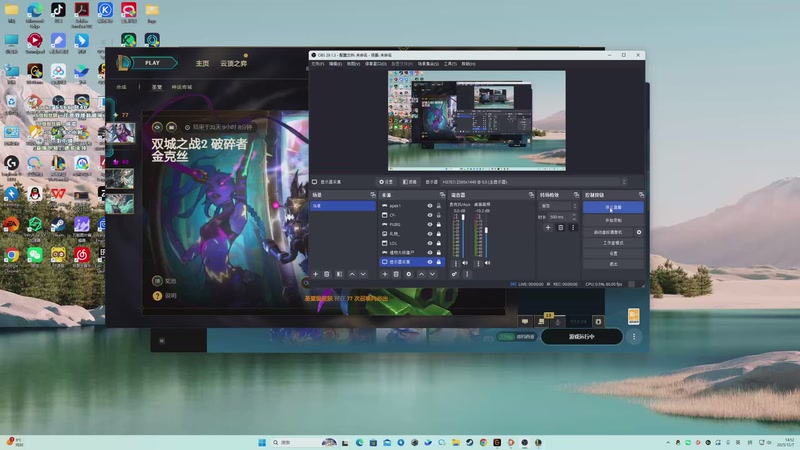Open Adobe Acrobat desktop shortcut
This screenshot has width=800, height=450.
click(x=82, y=10)
